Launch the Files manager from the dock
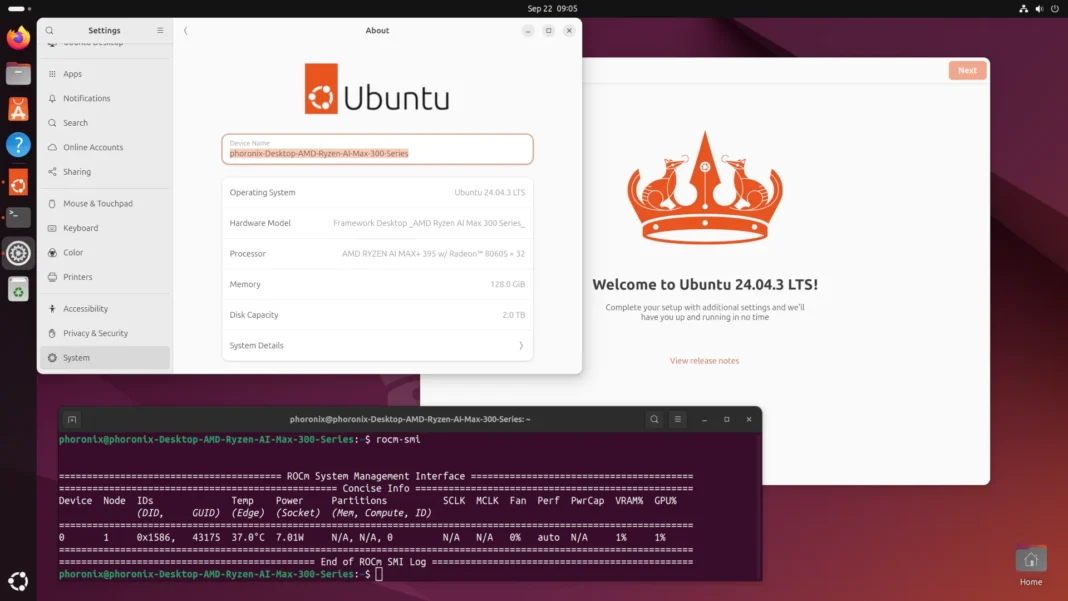The width and height of the screenshot is (1068, 601). 18,73
